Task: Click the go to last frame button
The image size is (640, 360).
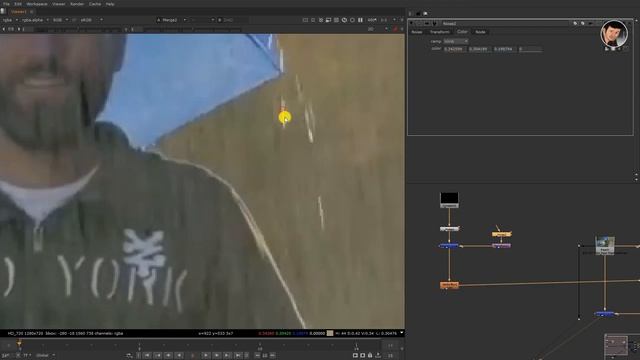Action: pos(238,356)
